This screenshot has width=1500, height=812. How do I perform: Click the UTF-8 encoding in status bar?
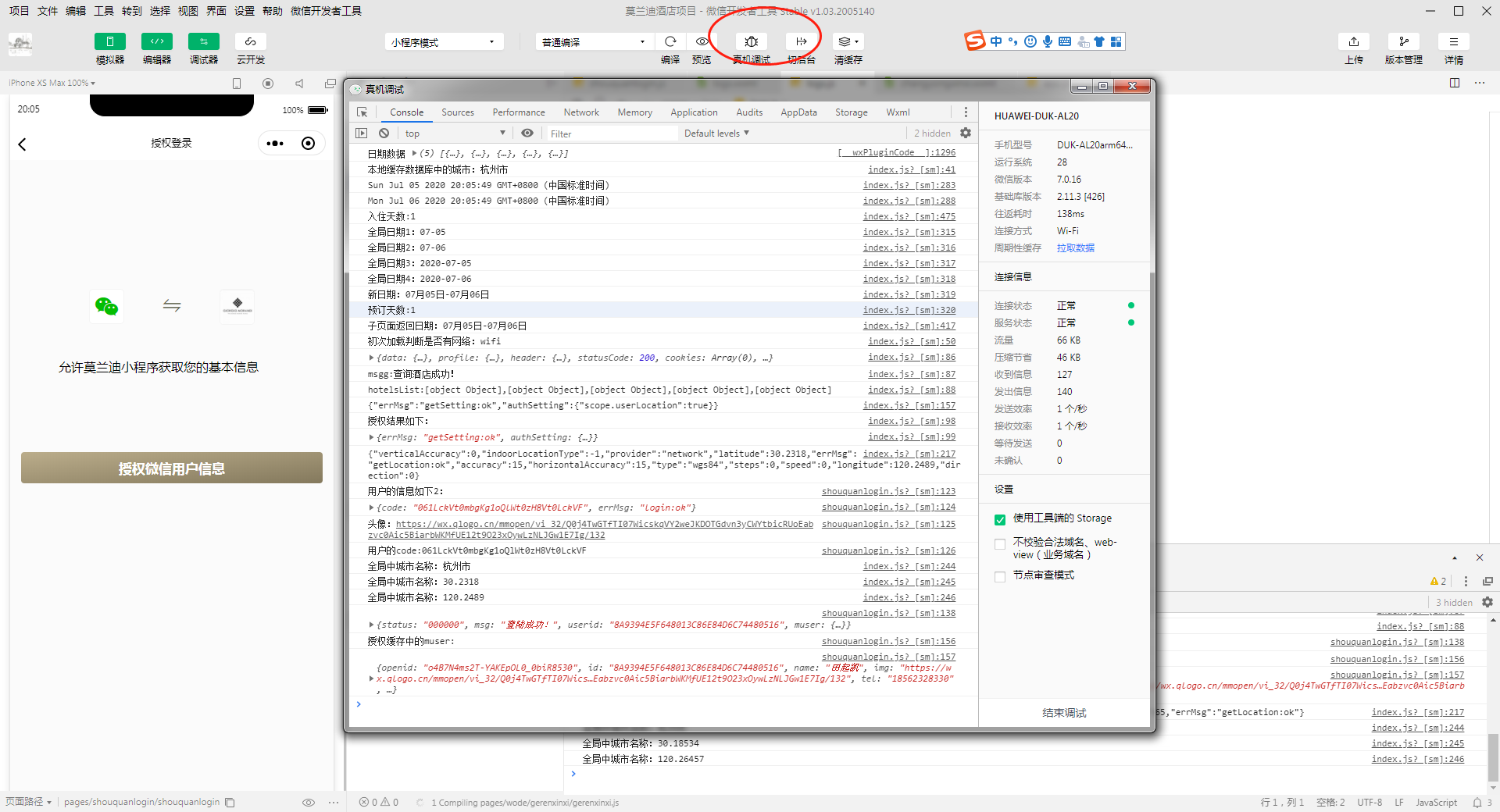coord(1370,803)
